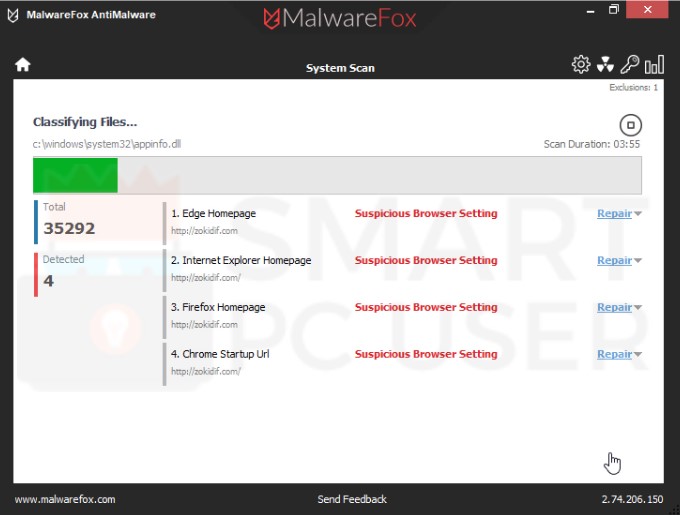Close the MalwareFox window
Image resolution: width=680 pixels, height=515 pixels.
tap(647, 10)
